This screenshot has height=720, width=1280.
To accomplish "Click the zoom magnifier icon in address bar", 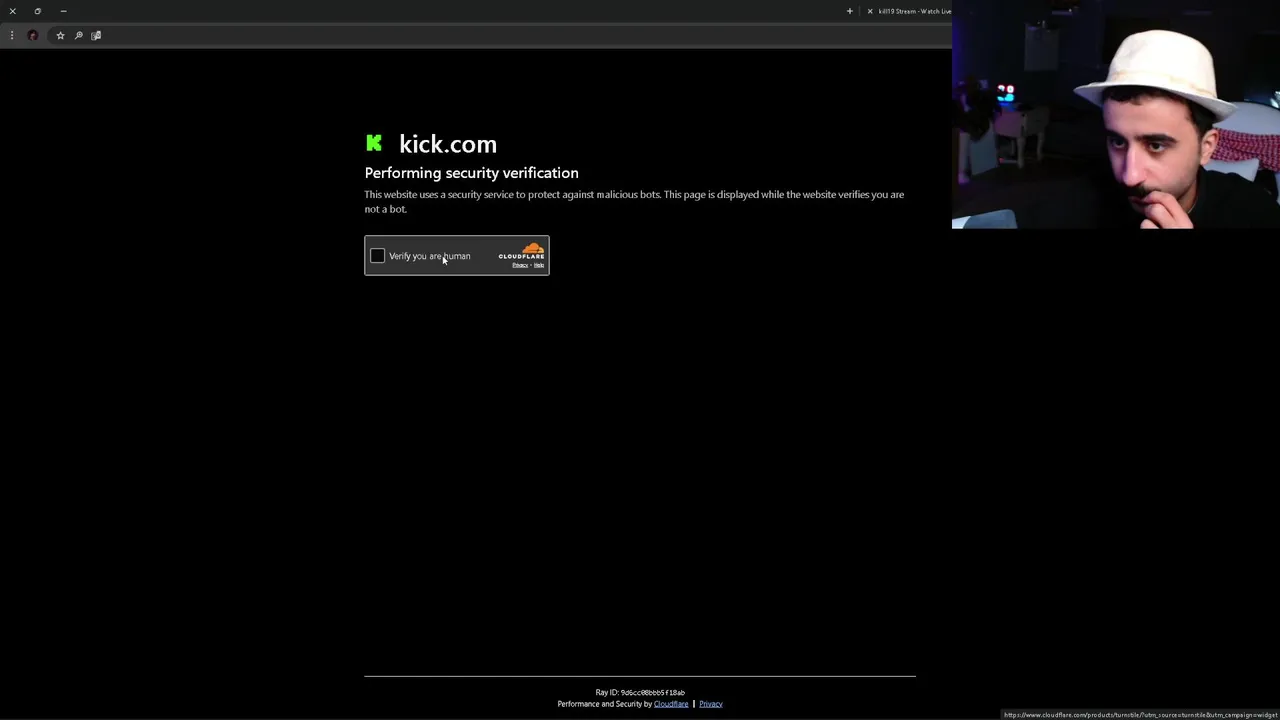I will [x=78, y=35].
